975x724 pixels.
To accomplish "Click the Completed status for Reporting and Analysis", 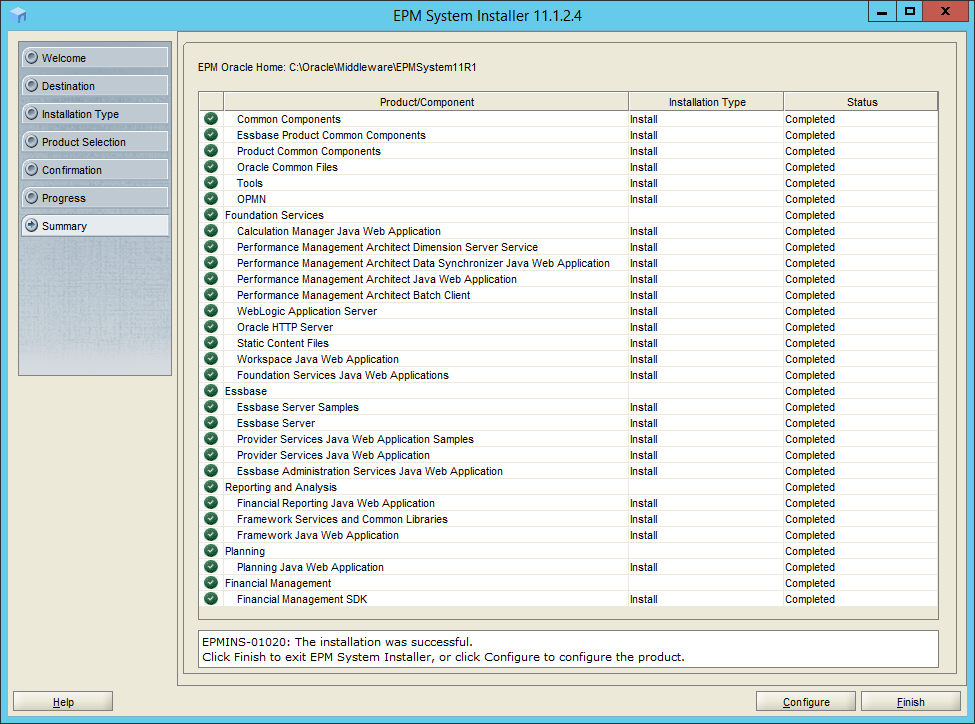I will click(810, 487).
